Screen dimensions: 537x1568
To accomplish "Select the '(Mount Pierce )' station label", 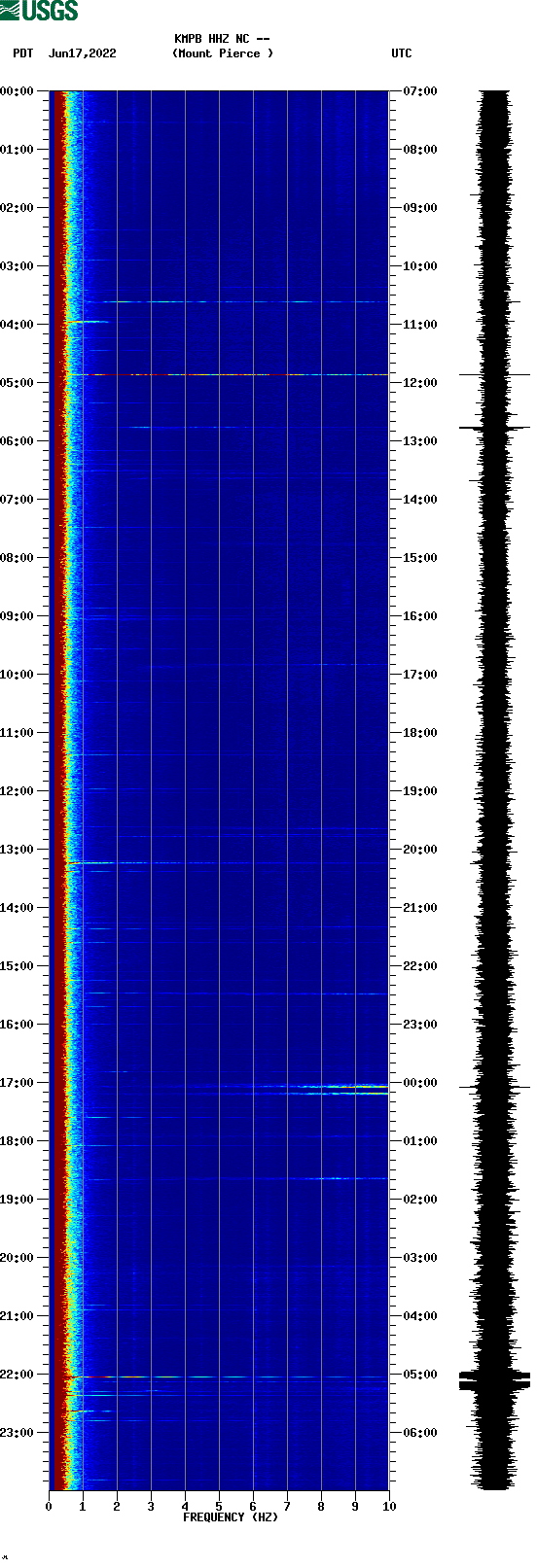I will (223, 53).
